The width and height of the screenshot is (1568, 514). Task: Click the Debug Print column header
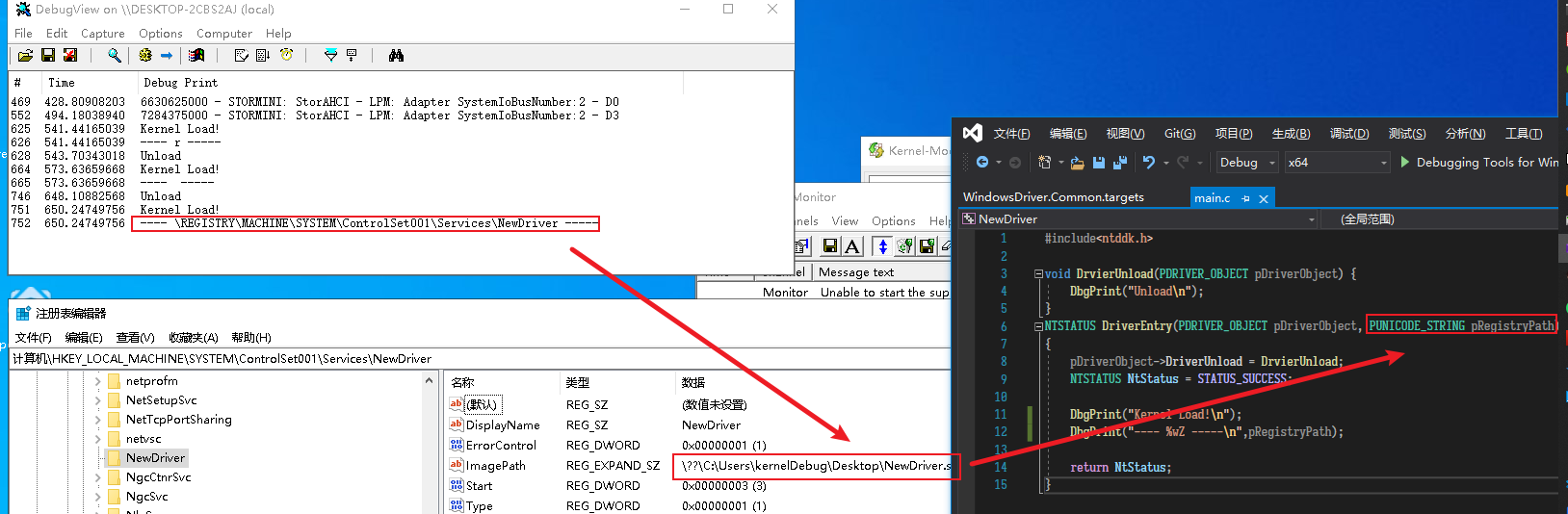[180, 83]
